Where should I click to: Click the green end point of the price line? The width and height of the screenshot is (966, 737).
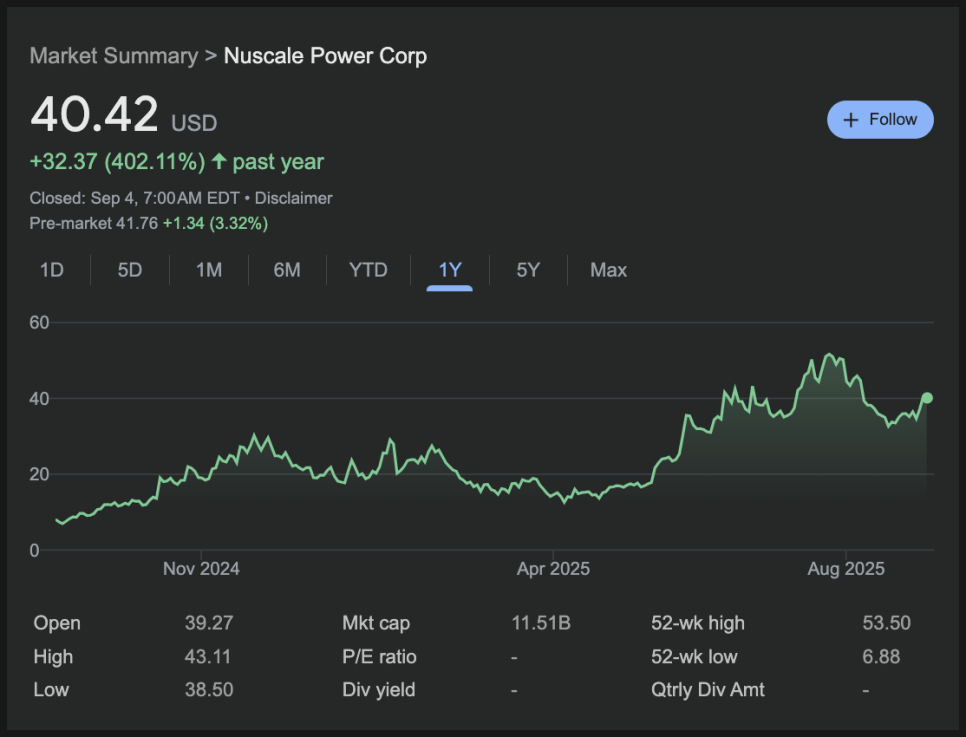(927, 398)
